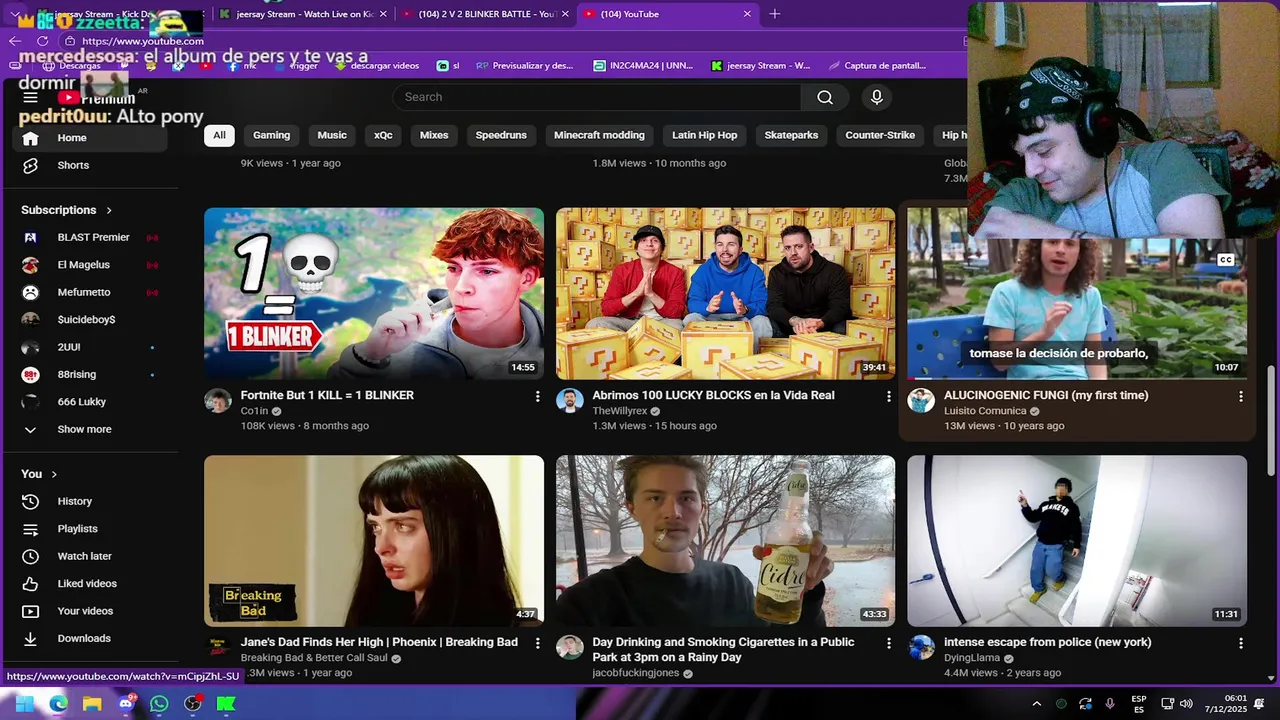Open options menu for Lucky Blocks video
The image size is (1280, 720).
pyautogui.click(x=888, y=397)
